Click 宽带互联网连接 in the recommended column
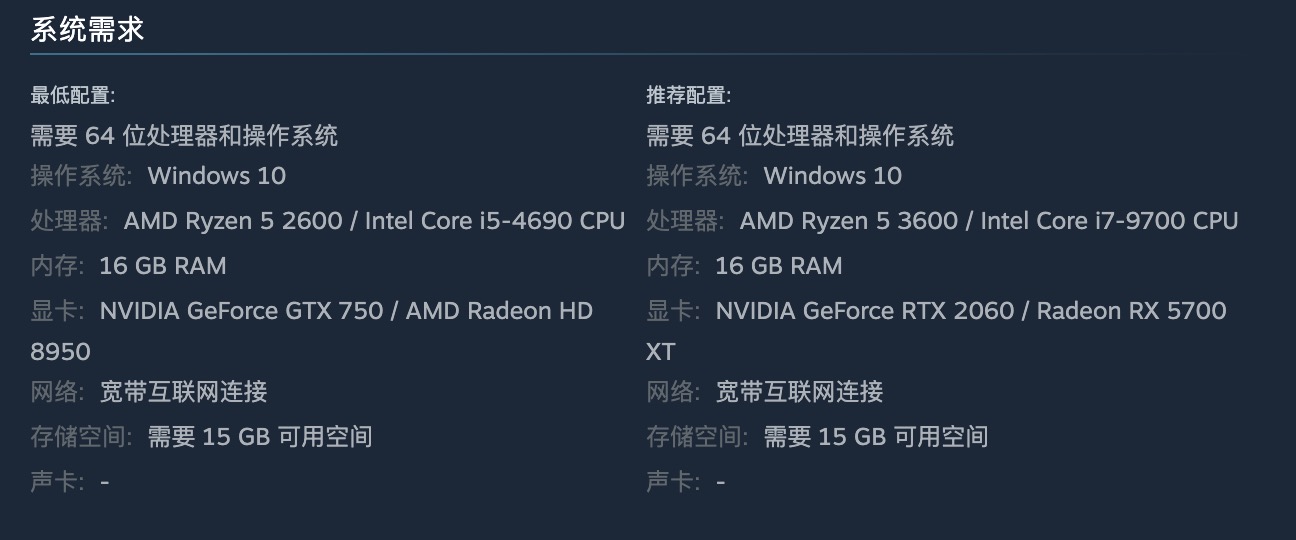Viewport: 1296px width, 540px height. [800, 391]
